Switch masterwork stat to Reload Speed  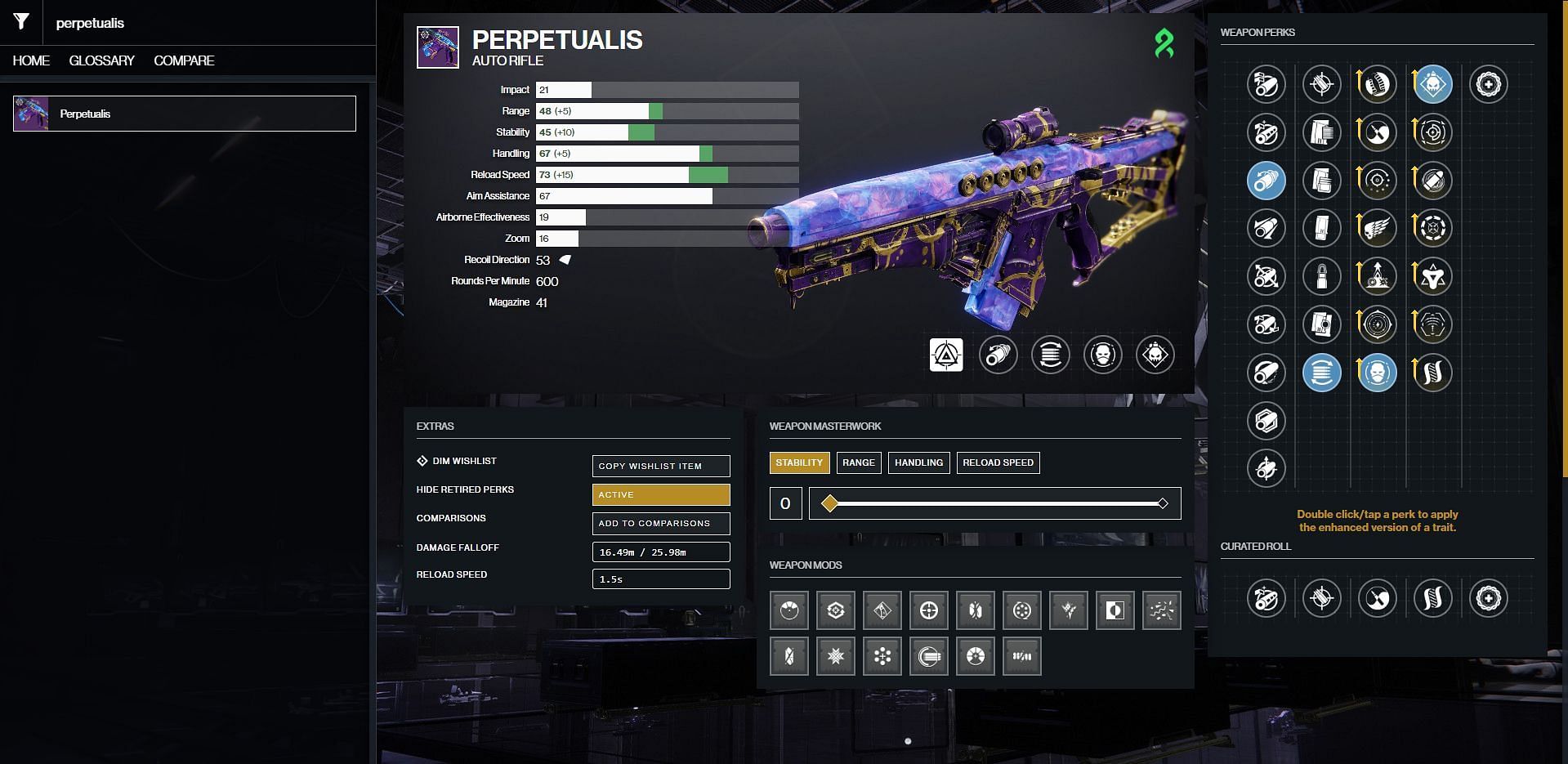998,462
